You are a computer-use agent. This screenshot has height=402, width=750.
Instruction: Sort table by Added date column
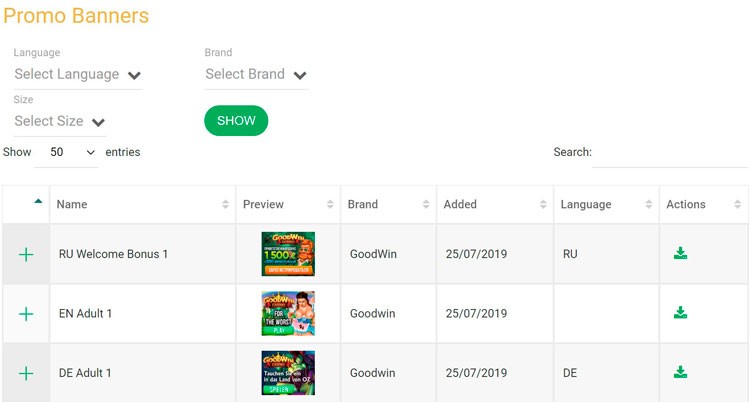click(x=495, y=204)
